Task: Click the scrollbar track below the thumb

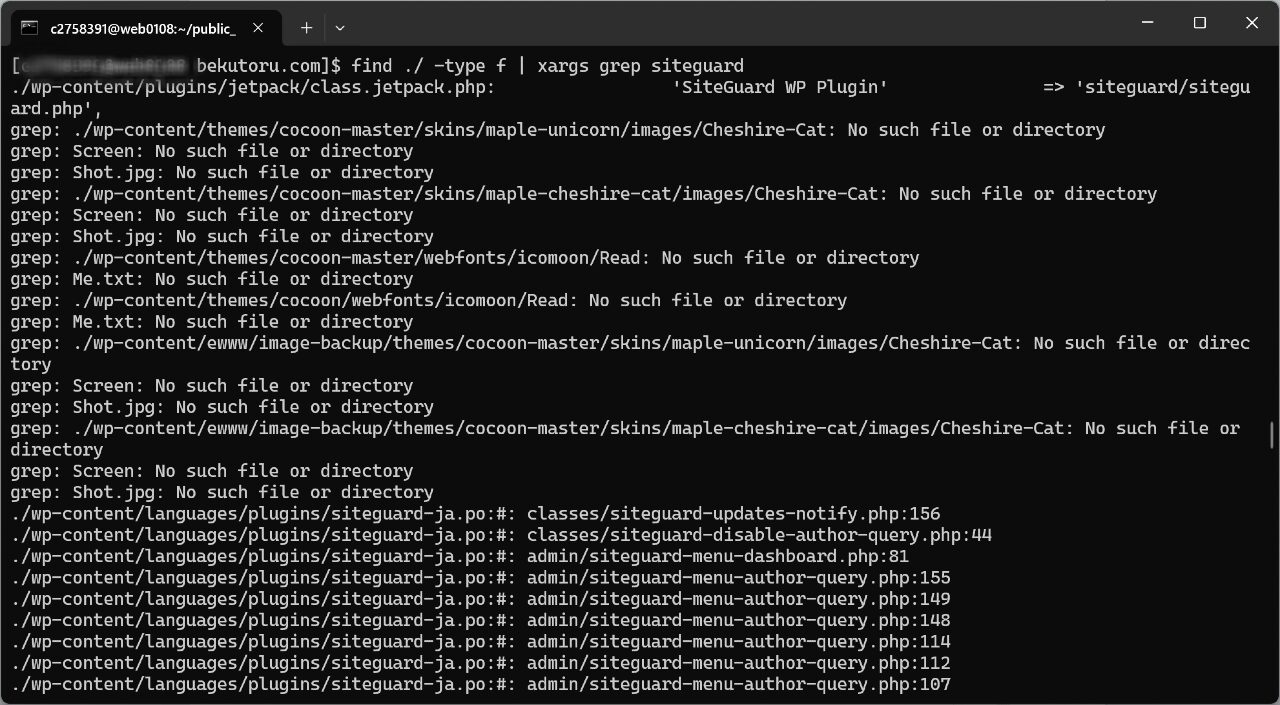Action: (x=1272, y=572)
